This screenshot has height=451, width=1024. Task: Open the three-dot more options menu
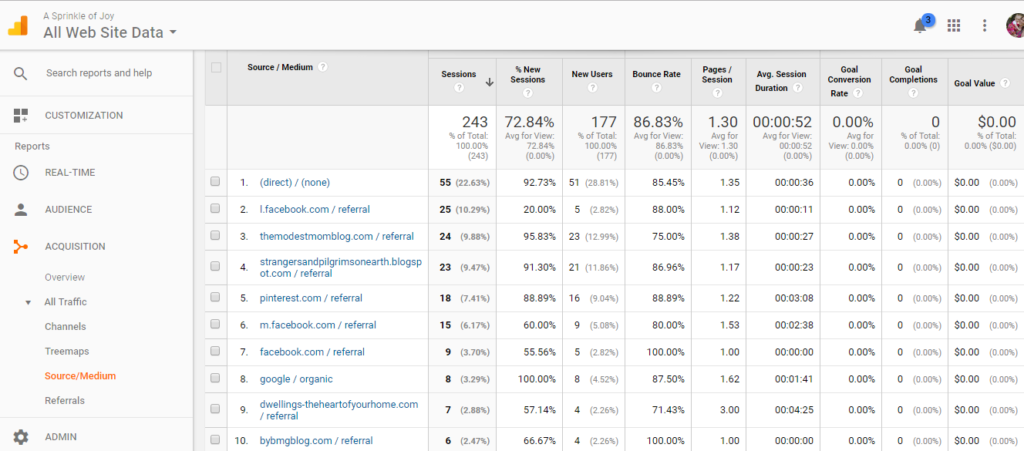pyautogui.click(x=984, y=26)
